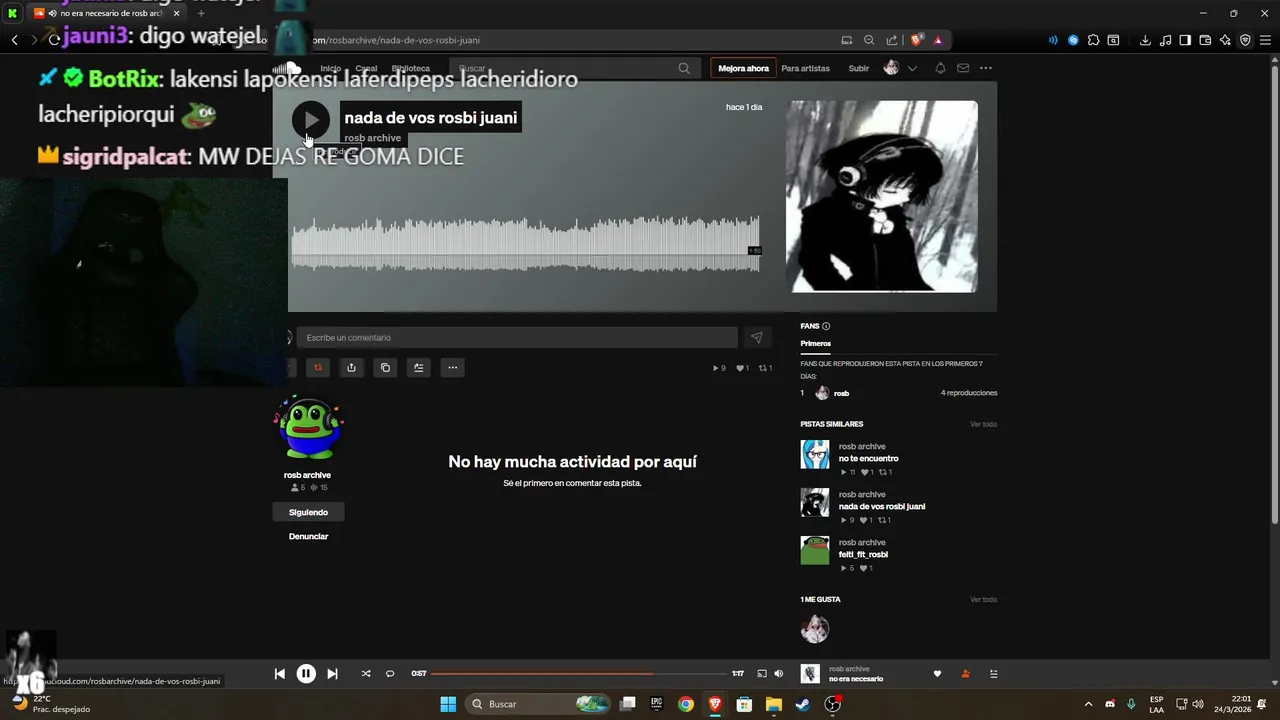Open Ver todo for Pistas similares
This screenshot has width=1280, height=720.
pos(983,424)
